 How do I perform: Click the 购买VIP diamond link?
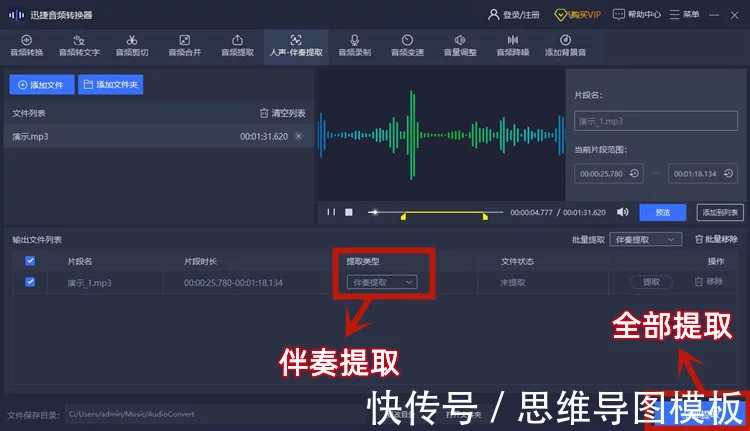tap(577, 15)
